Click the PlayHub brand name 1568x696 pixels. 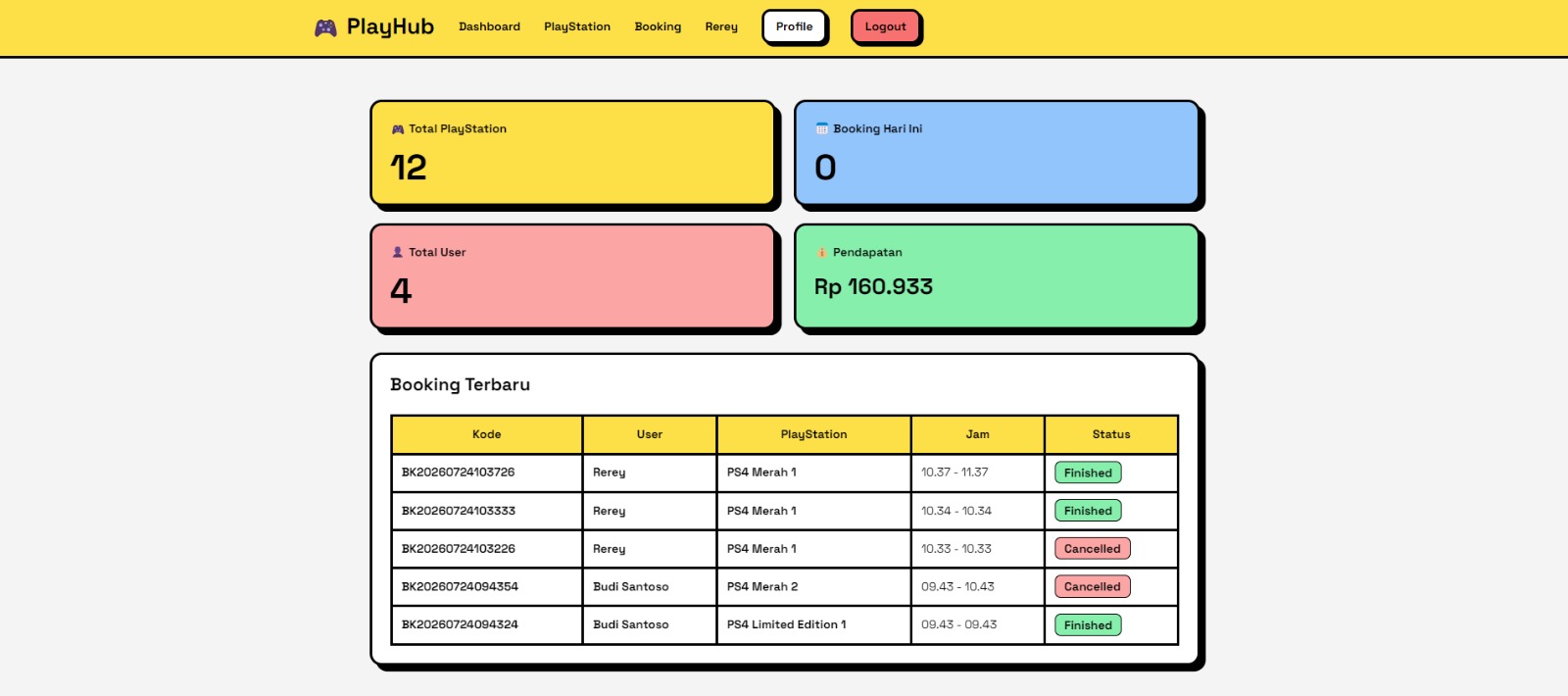point(390,26)
